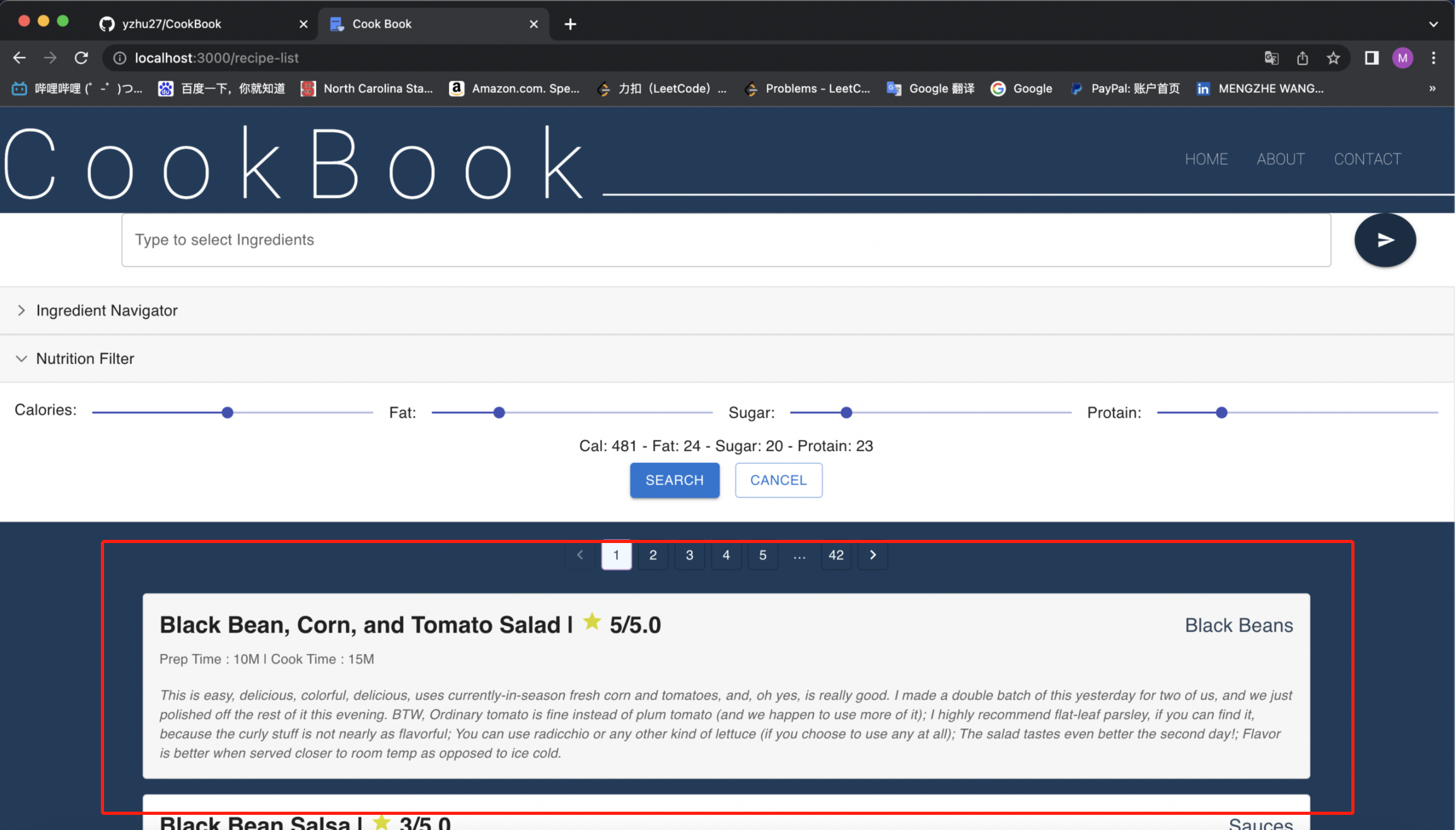Open the CONTACT navigation link
The image size is (1456, 830).
(x=1367, y=159)
